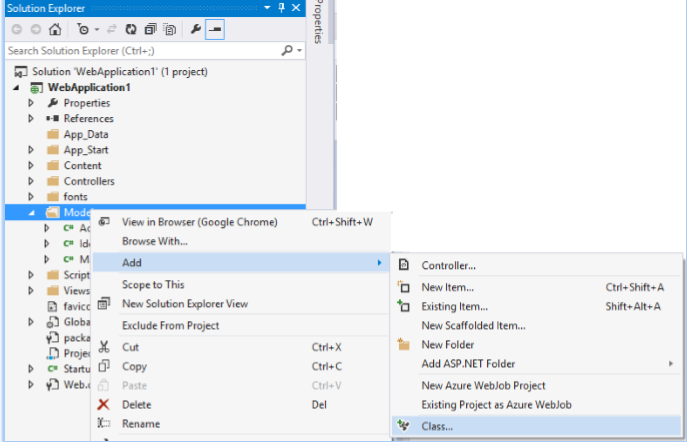
Task: Click the Rename icon
Action: (104, 423)
